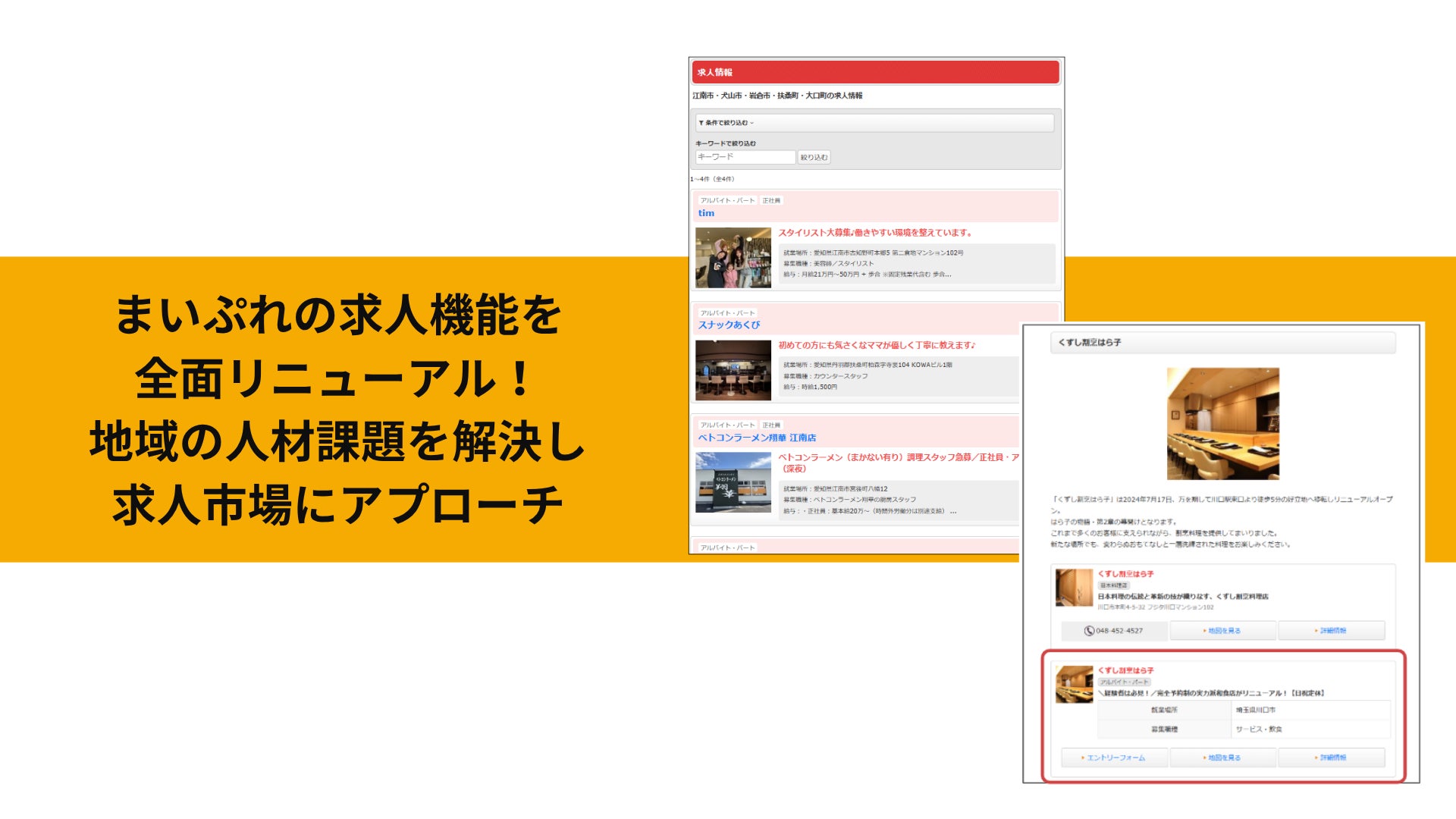The height and width of the screenshot is (819, 1456).
Task: Click 地図を見る in the shop info card
Action: (x=1222, y=631)
